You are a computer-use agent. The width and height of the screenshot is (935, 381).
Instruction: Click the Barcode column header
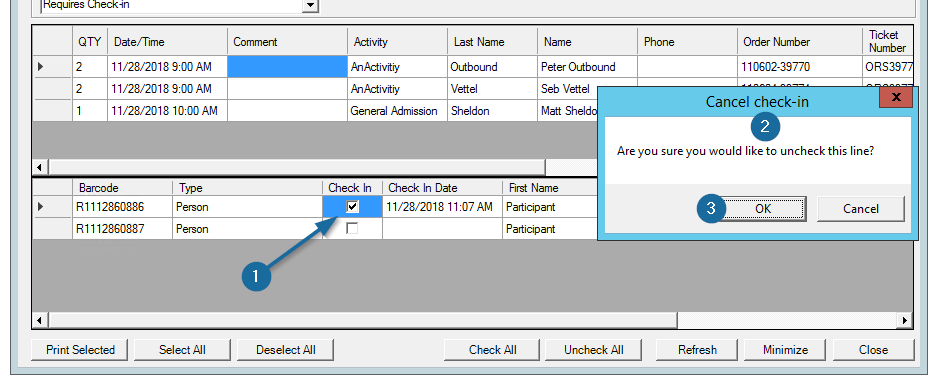(x=122, y=188)
